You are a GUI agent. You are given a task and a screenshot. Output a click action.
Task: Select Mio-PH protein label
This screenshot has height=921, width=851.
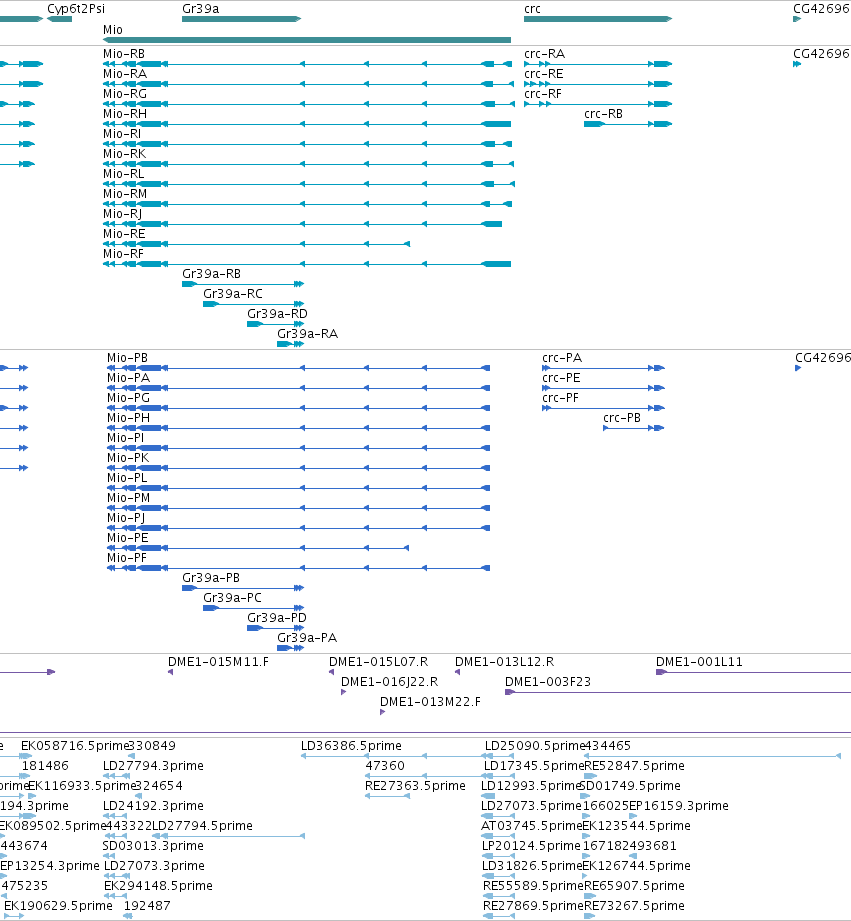tap(128, 418)
